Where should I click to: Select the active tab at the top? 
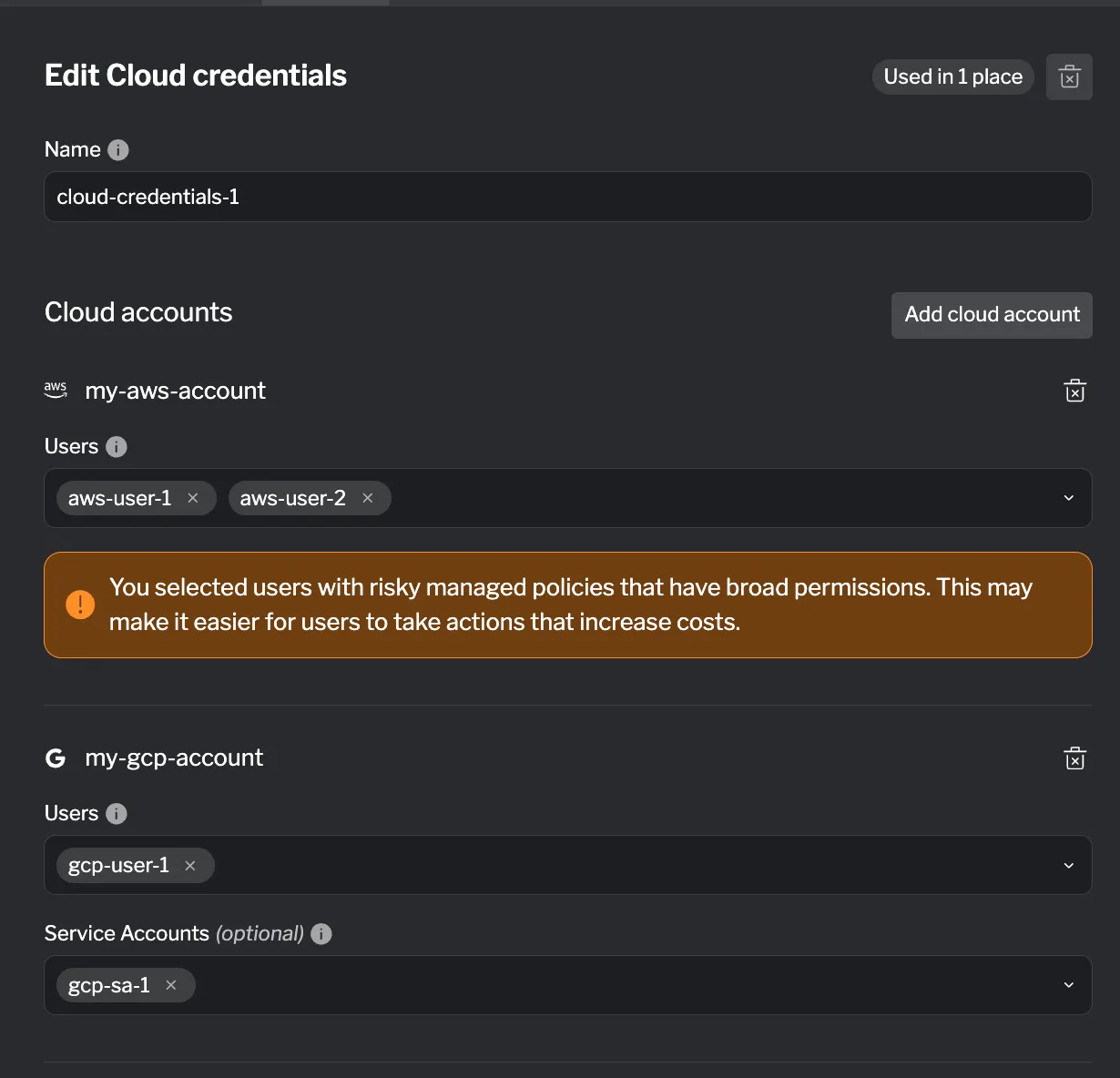click(325, 4)
